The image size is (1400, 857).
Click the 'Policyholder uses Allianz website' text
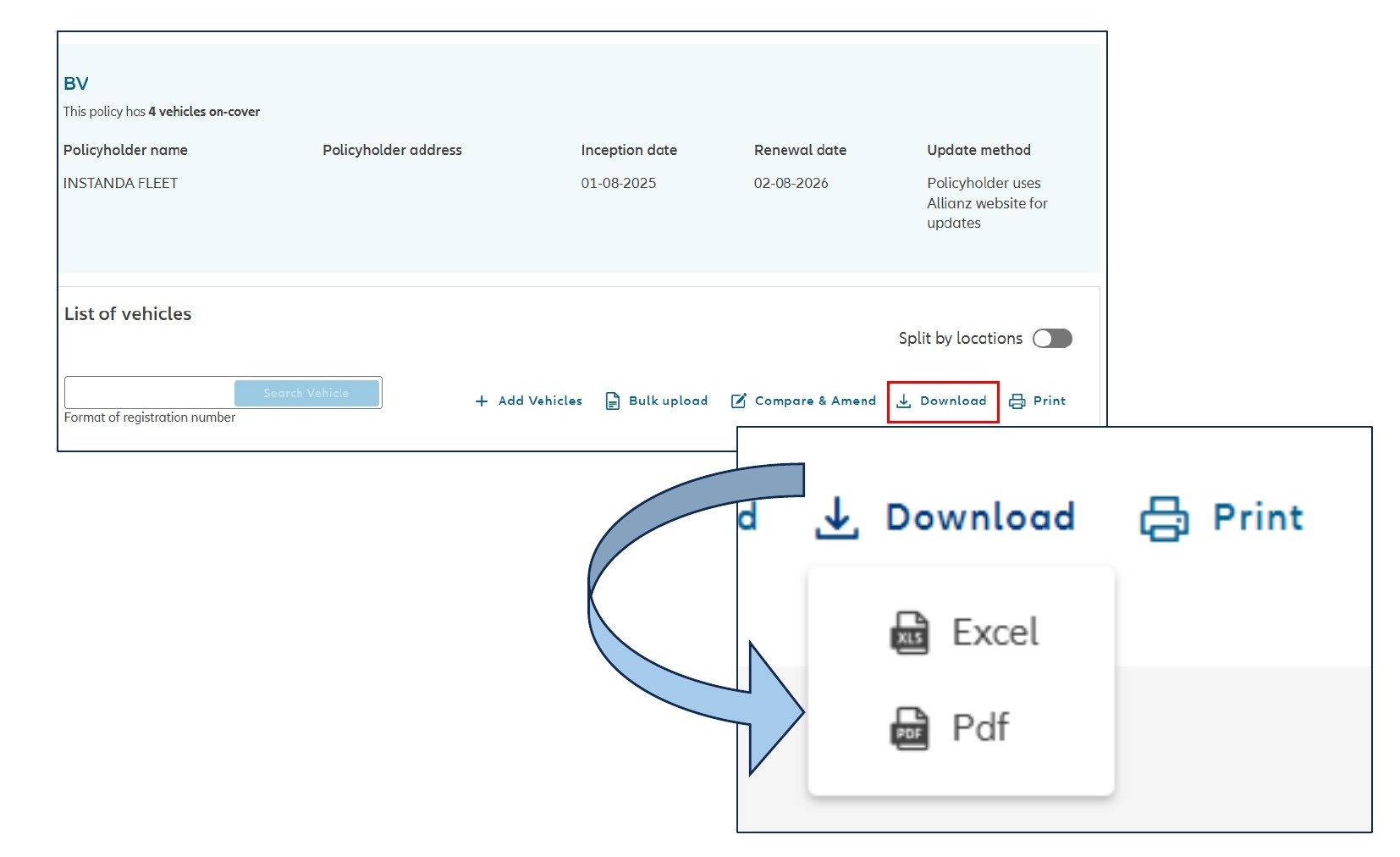tap(987, 203)
